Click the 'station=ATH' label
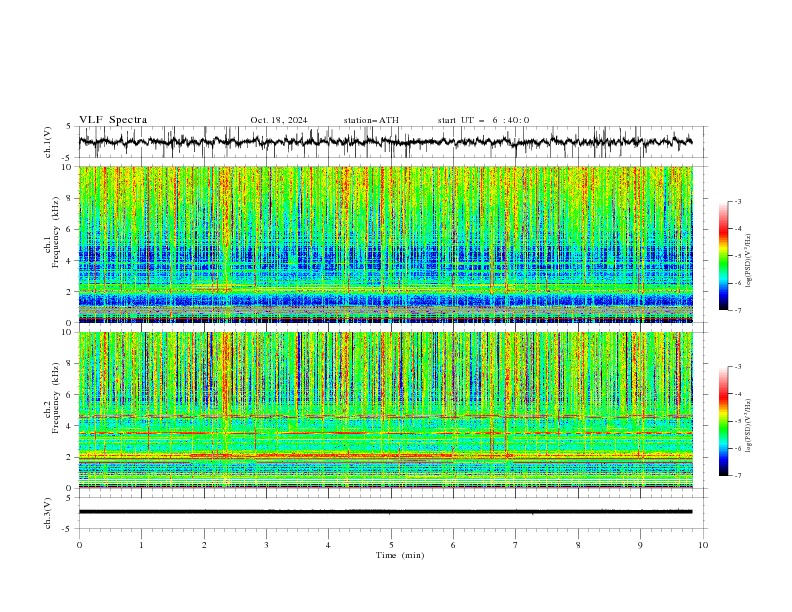The image size is (792, 612). point(371,120)
